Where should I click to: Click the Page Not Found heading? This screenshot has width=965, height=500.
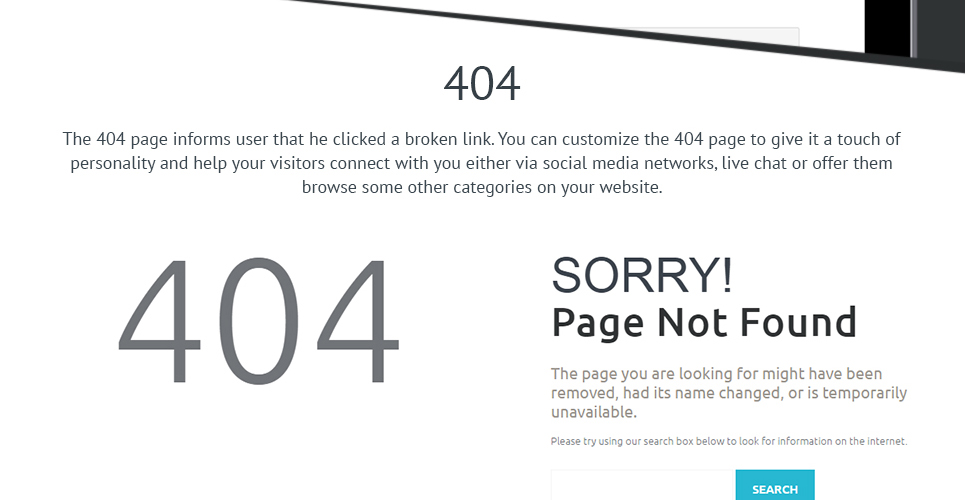[x=703, y=322]
